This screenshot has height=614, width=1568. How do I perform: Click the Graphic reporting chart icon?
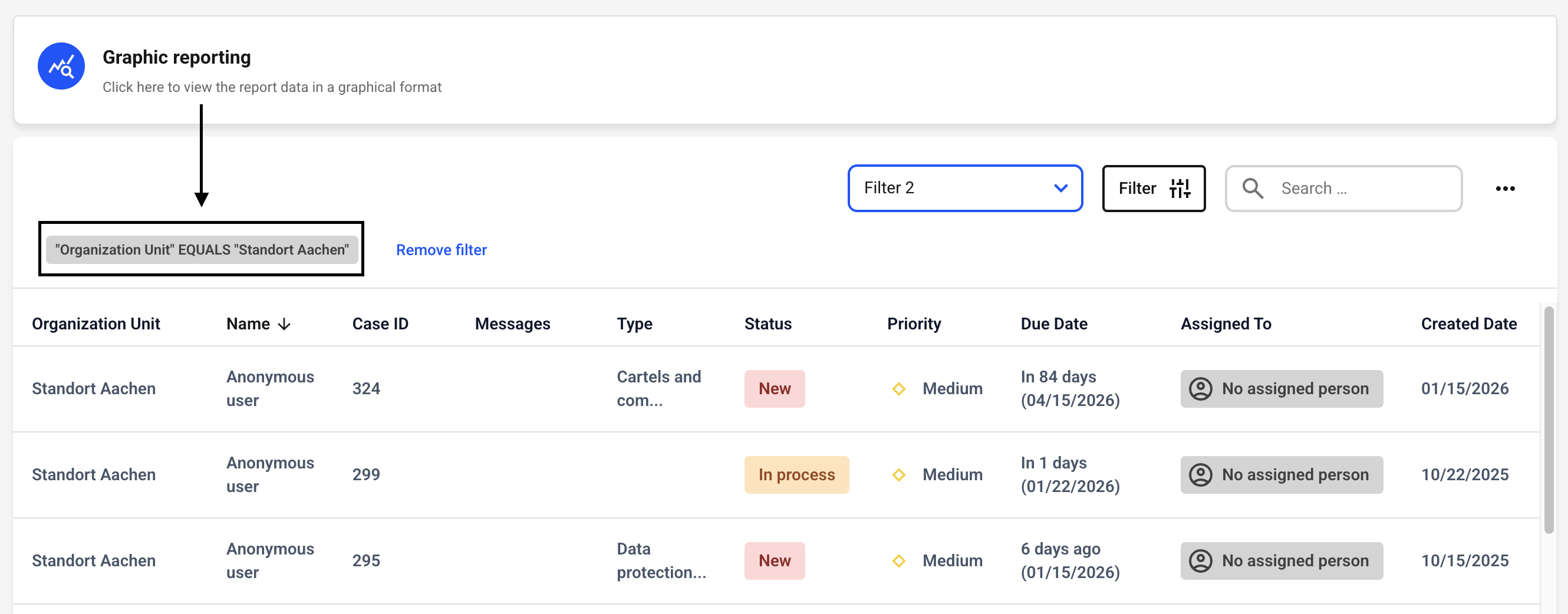click(x=61, y=67)
